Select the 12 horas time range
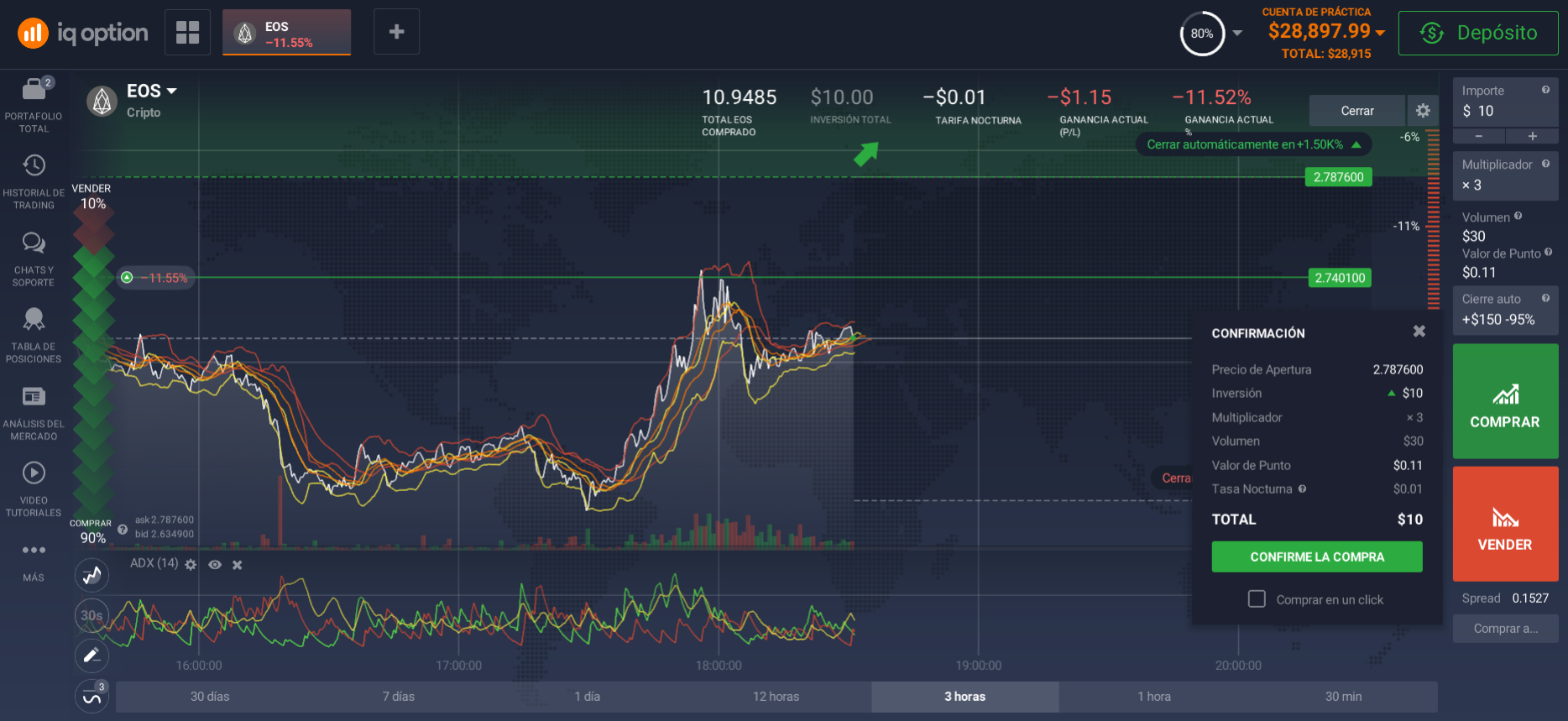 click(776, 697)
